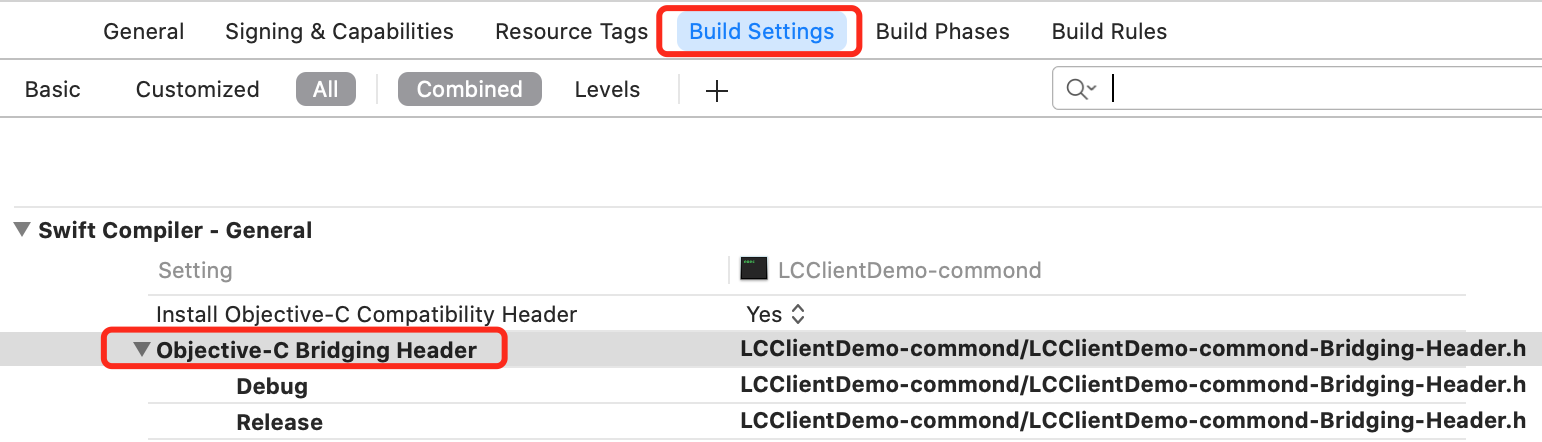
Task: Select the Debug bridging header value
Action: tap(1132, 385)
